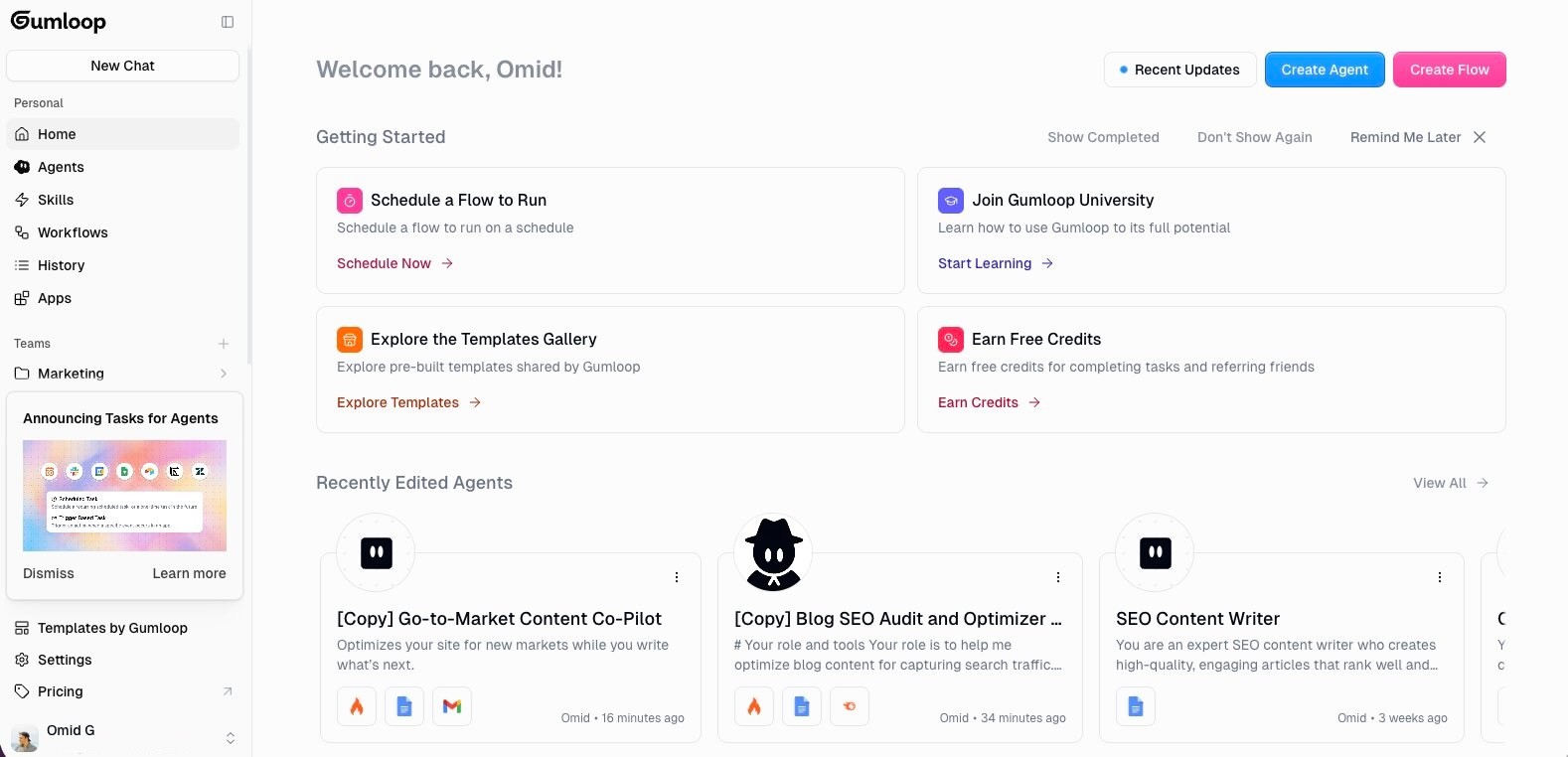Open the Agents page in sidebar
The width and height of the screenshot is (1568, 757).
pyautogui.click(x=61, y=167)
